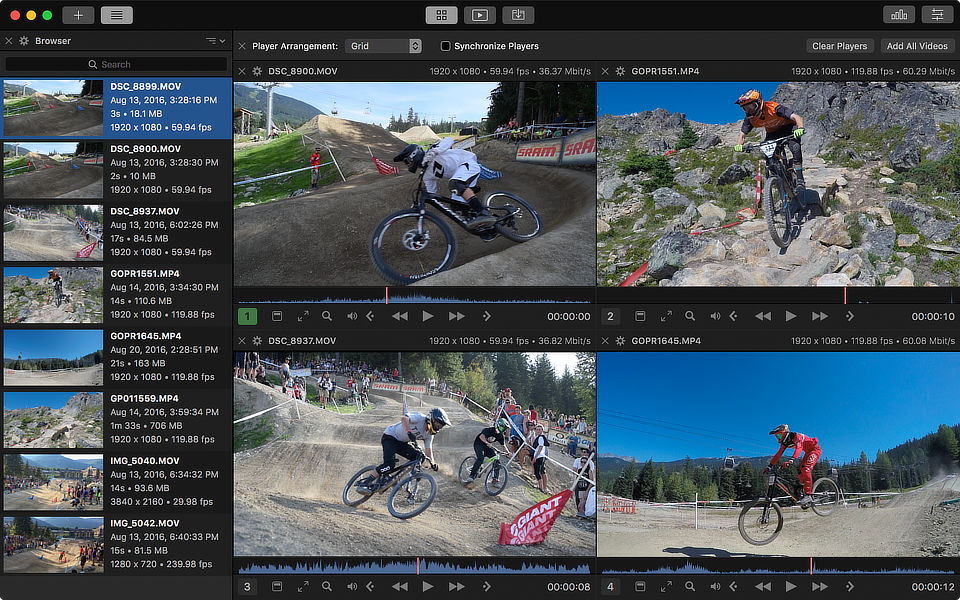Open the Browser panel gear menu
960x600 pixels.
[24, 41]
